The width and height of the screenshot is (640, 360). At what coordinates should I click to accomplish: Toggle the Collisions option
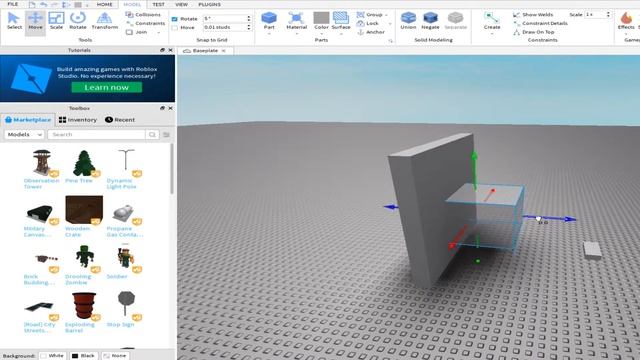coord(143,14)
